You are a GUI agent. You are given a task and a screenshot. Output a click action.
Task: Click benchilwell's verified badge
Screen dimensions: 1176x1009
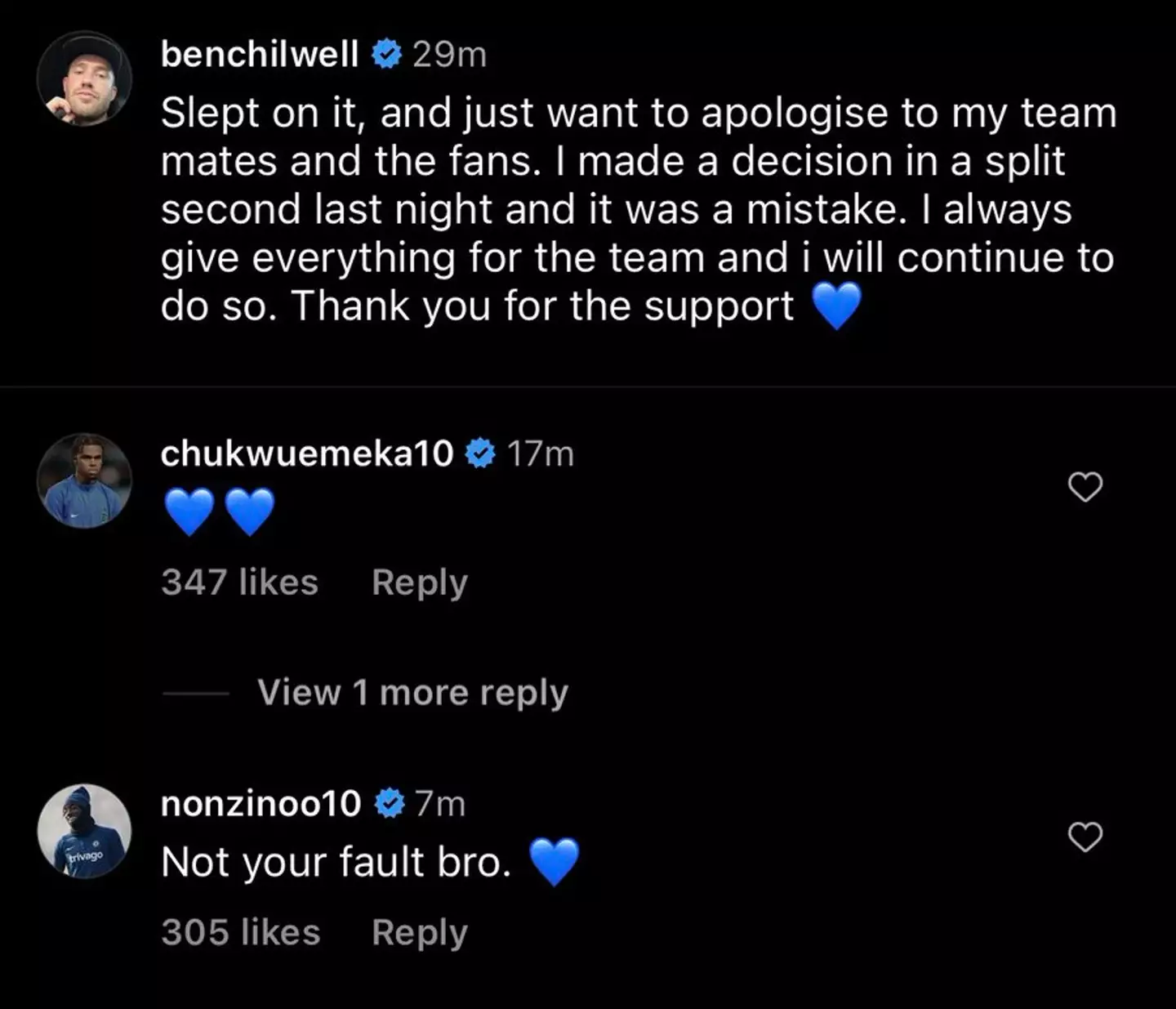tap(386, 55)
